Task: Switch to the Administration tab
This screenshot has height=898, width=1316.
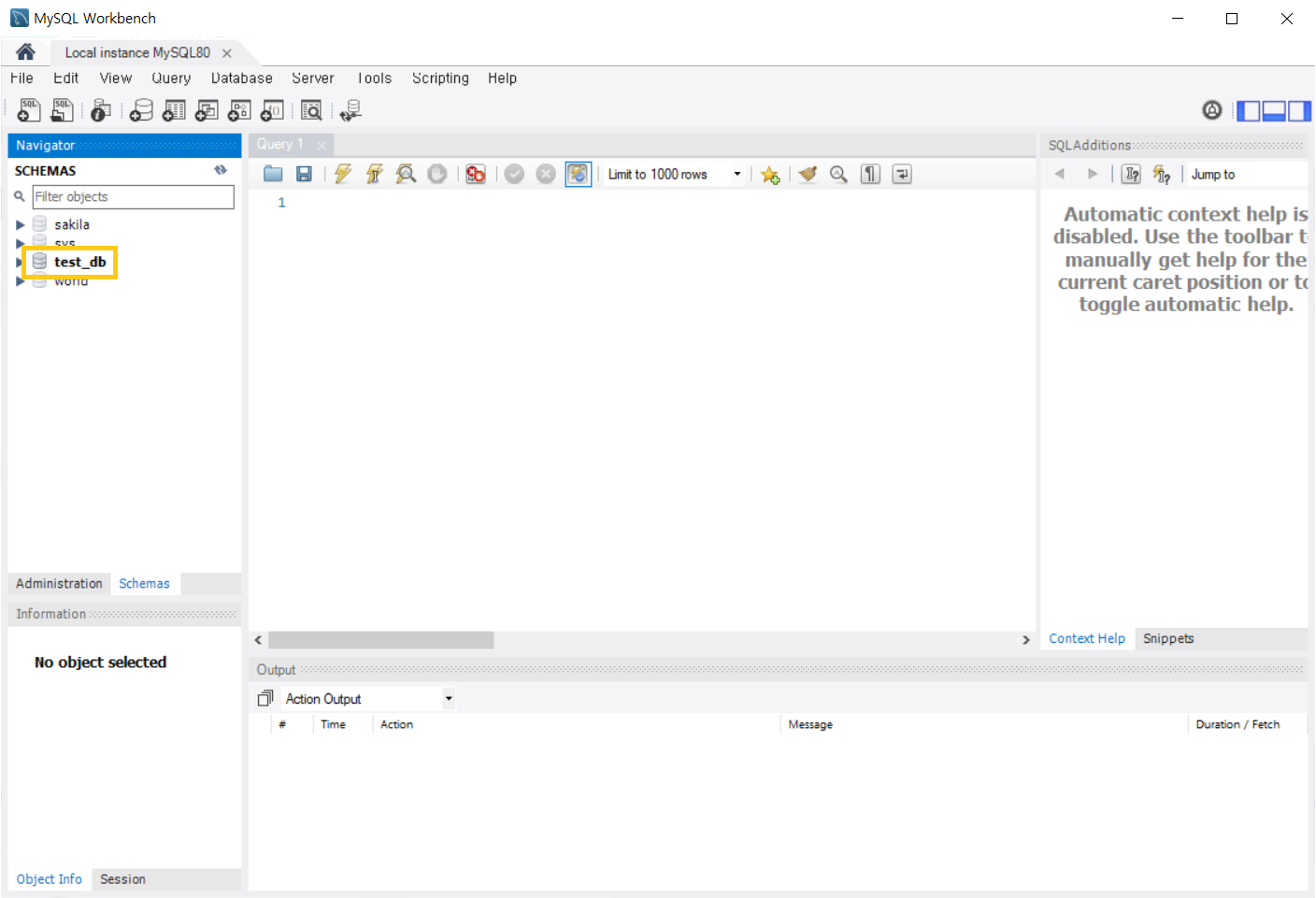Action: pyautogui.click(x=59, y=583)
